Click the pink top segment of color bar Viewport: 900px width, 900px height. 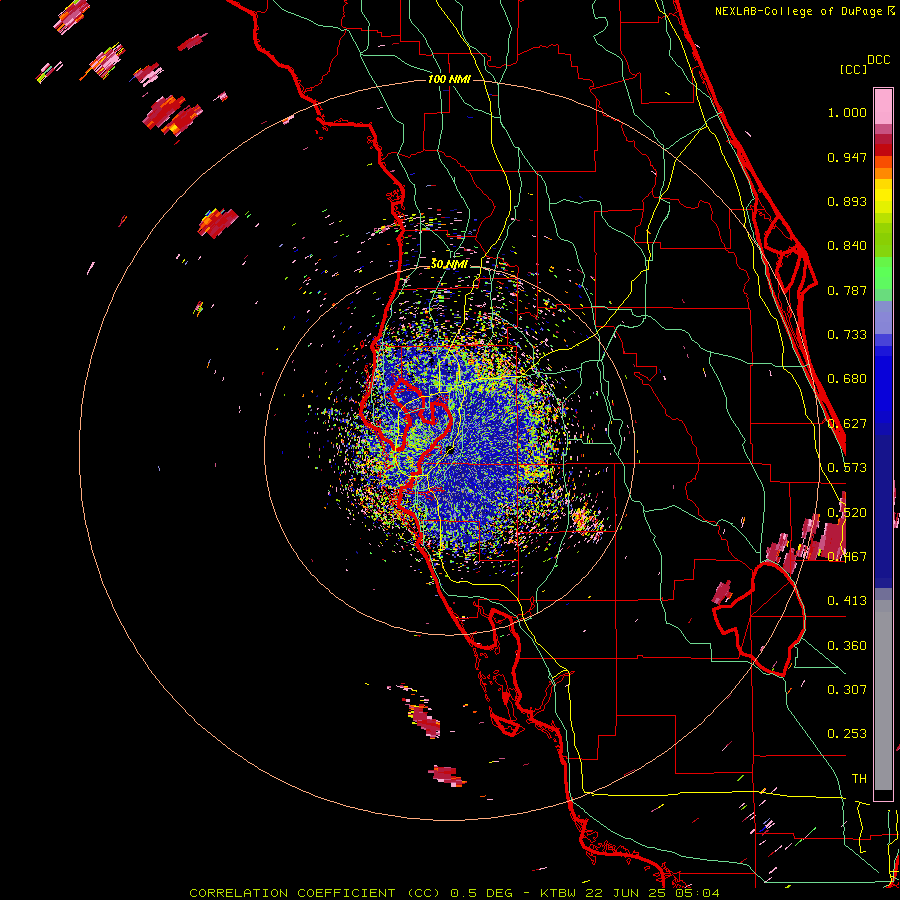pos(883,107)
